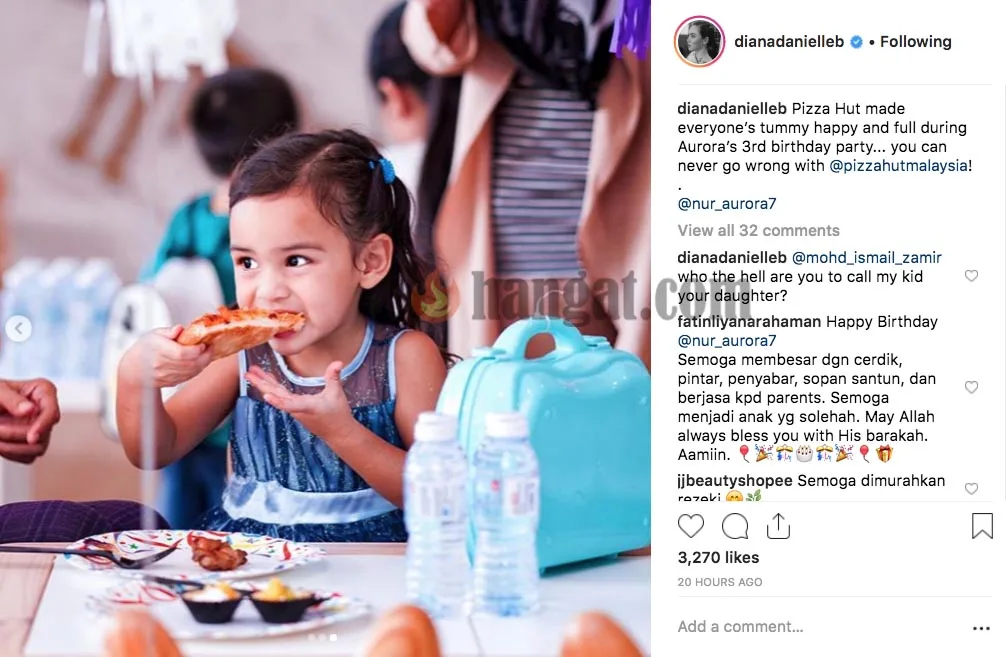Expand View all 32 comments
Viewport: 1006px width, 657px height.
[x=758, y=230]
